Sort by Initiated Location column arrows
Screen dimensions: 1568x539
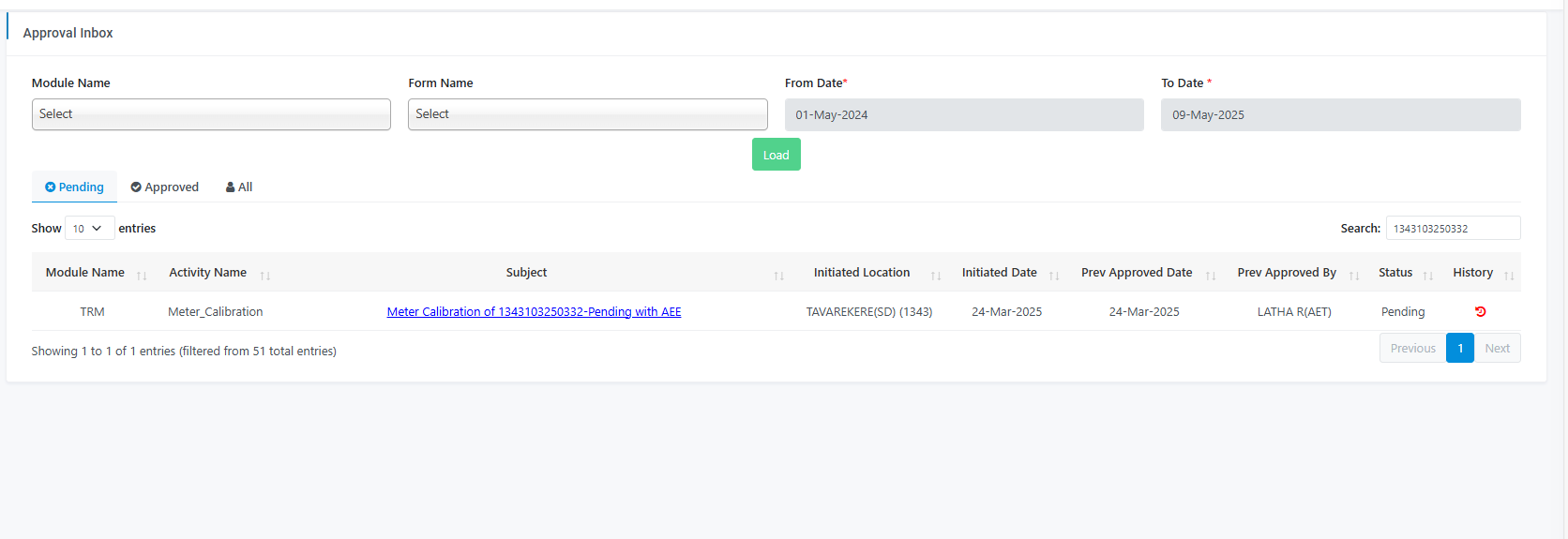(x=936, y=276)
